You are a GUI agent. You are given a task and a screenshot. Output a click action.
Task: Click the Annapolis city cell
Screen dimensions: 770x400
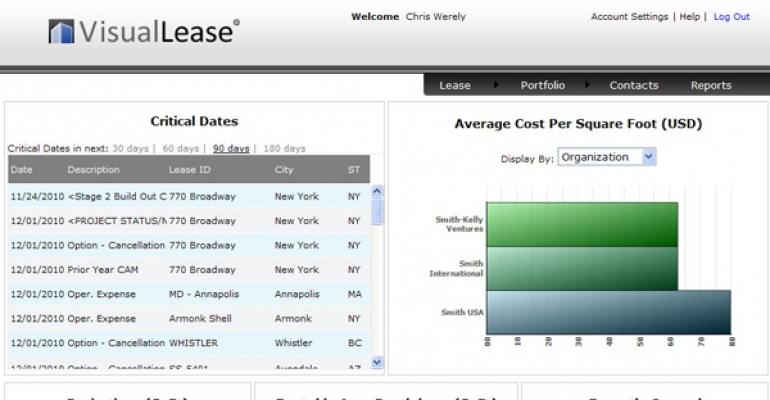click(x=297, y=294)
